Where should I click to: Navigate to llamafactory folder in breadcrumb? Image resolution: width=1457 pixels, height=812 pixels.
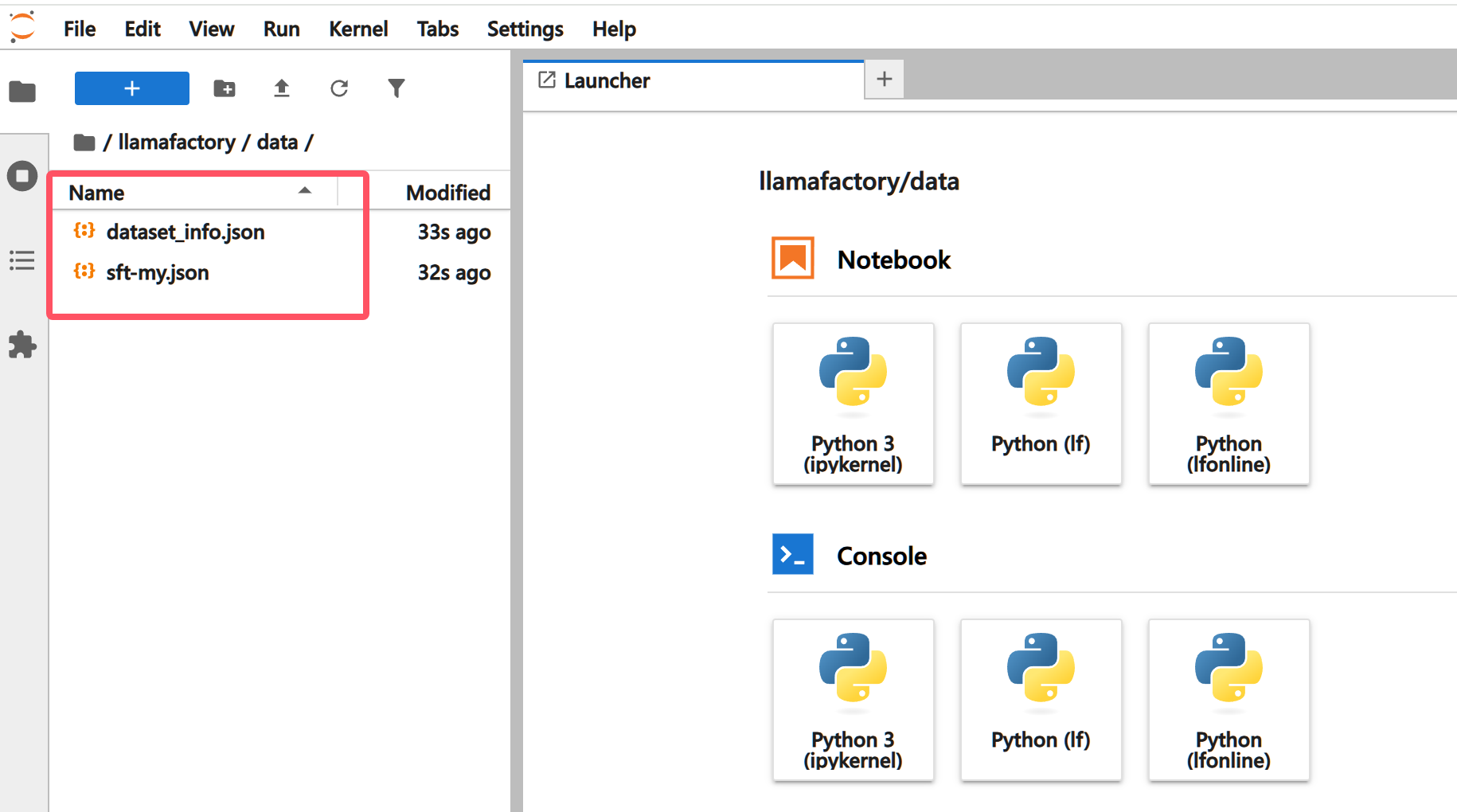(x=177, y=142)
